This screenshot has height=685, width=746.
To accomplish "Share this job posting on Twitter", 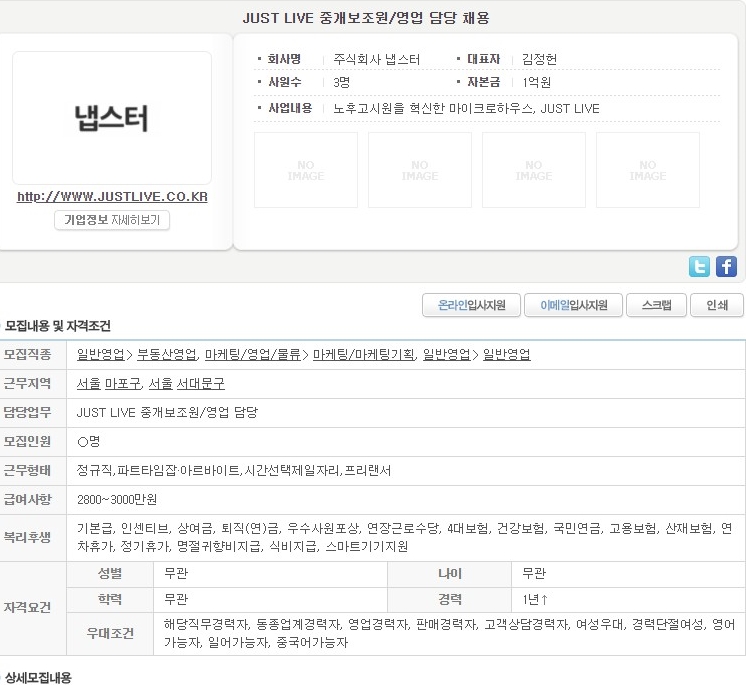I will 699,266.
